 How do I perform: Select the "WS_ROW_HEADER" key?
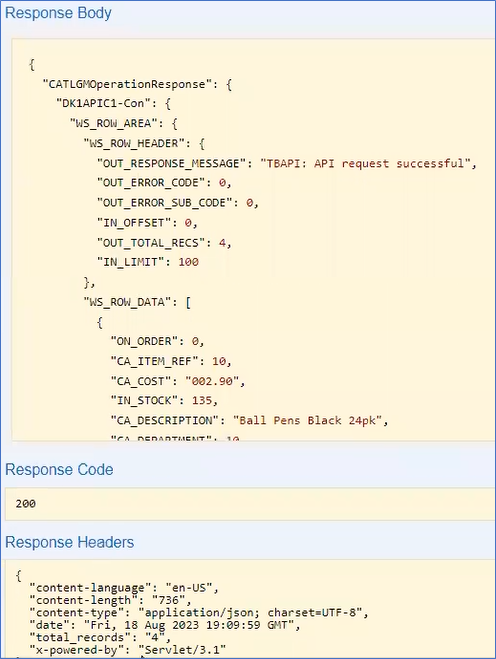[134, 143]
